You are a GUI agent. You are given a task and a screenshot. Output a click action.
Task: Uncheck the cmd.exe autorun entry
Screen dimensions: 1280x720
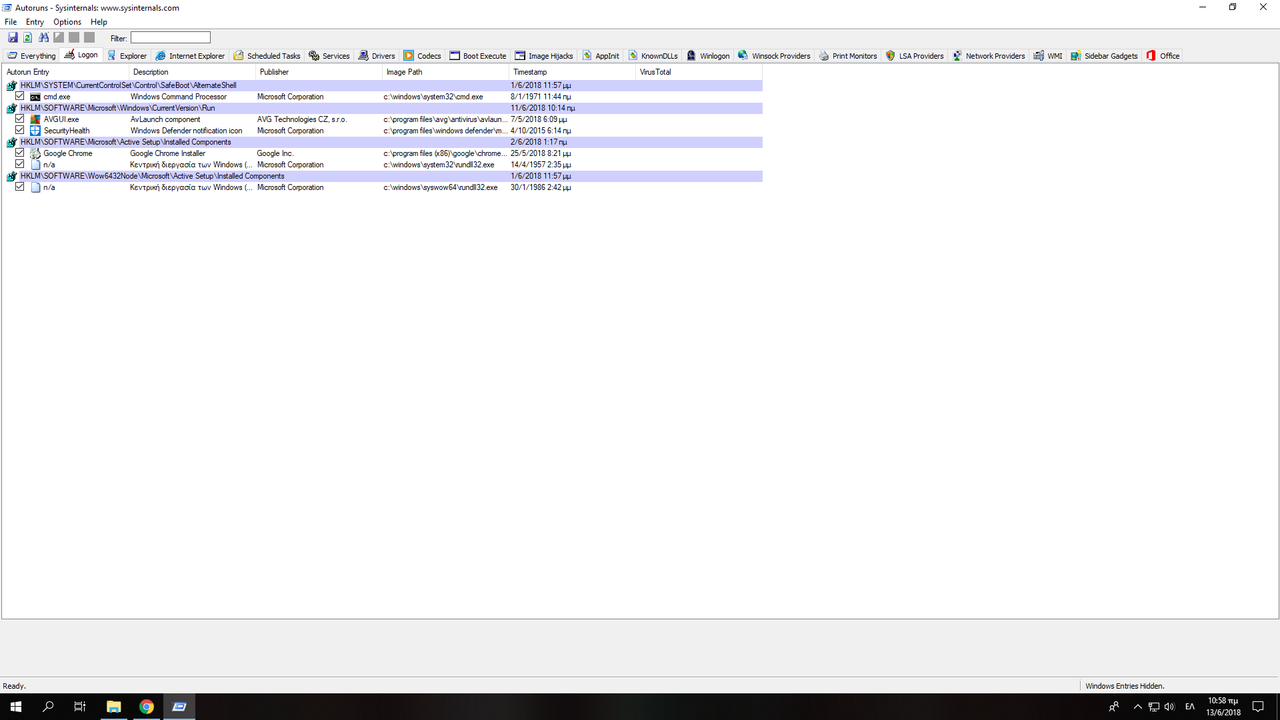[x=20, y=96]
